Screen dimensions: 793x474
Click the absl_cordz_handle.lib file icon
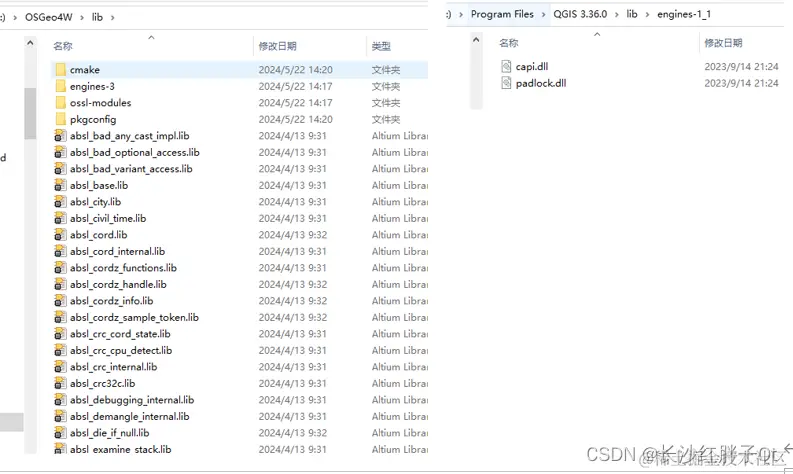60,284
